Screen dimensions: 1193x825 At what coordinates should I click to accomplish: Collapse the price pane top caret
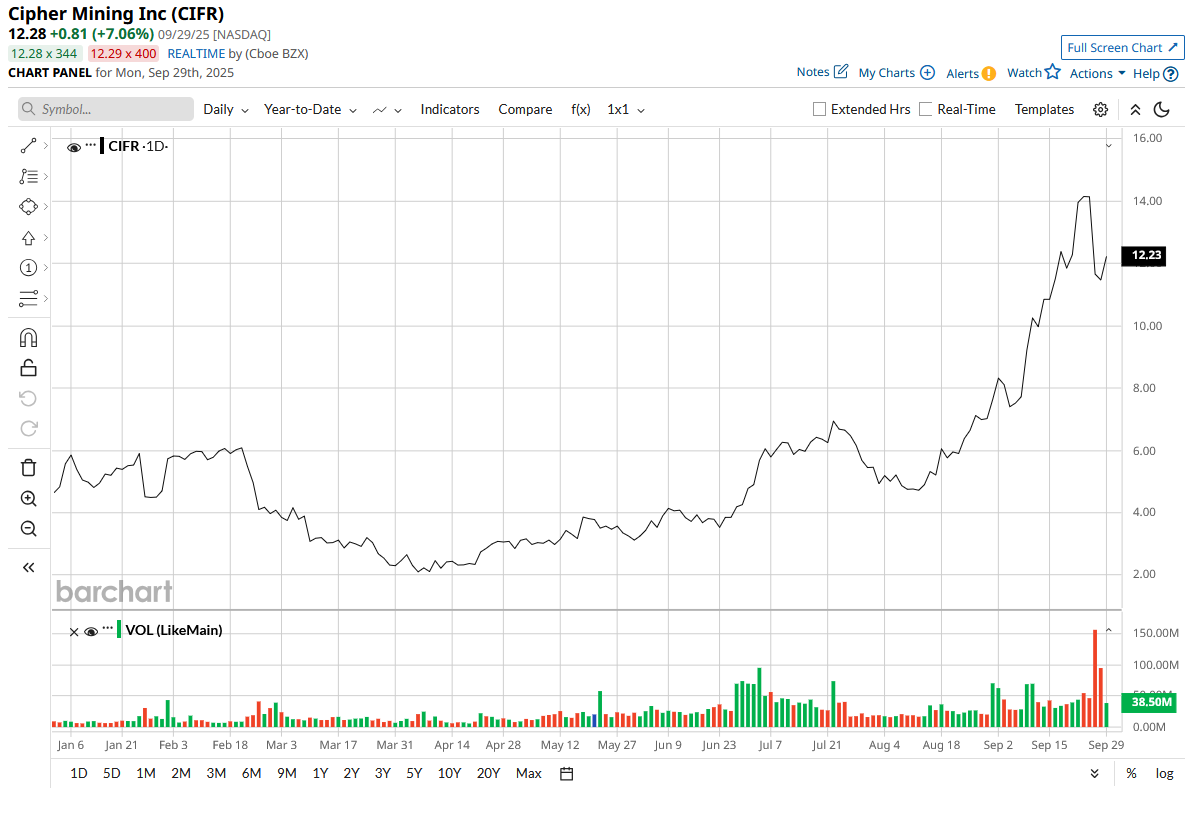1109,145
